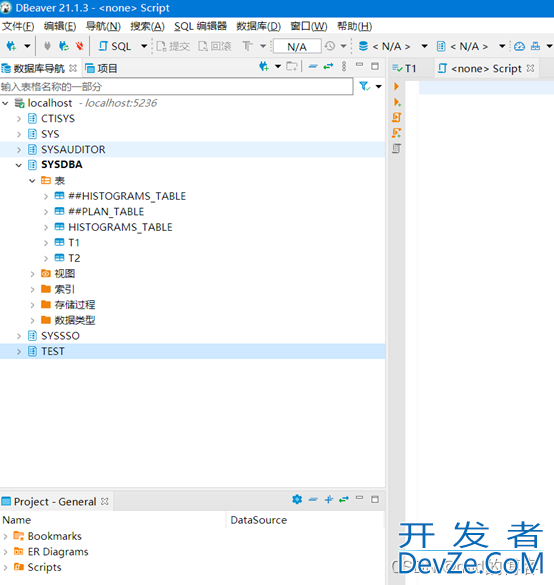This screenshot has height=585, width=554.
Task: Toggle link with editor in Project panel
Action: tap(344, 499)
